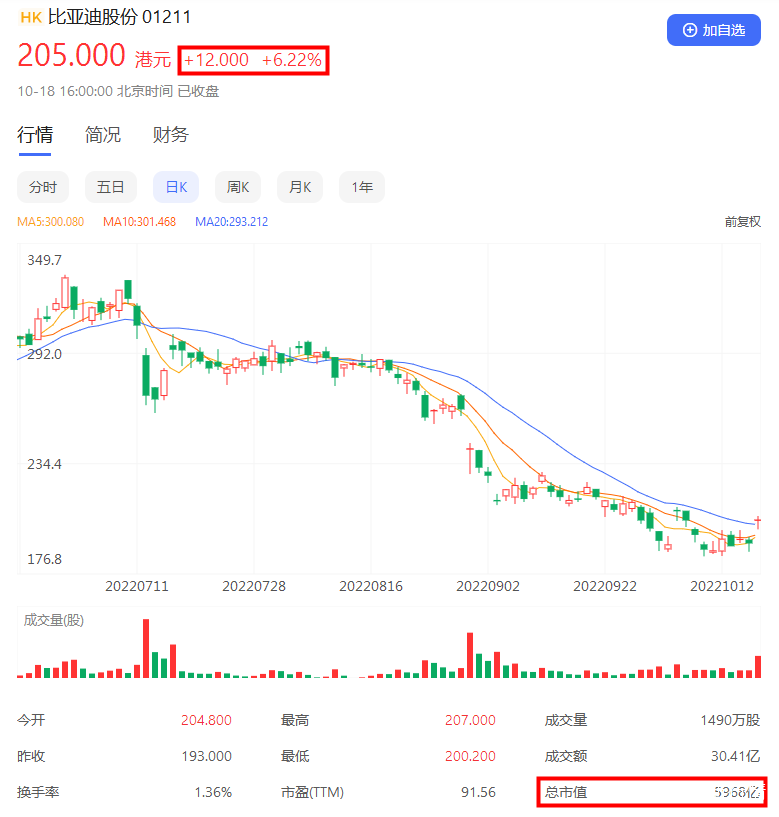This screenshot has height=817, width=779.
Task: Click the MA20:293.212 indicator label
Action: 231,222
